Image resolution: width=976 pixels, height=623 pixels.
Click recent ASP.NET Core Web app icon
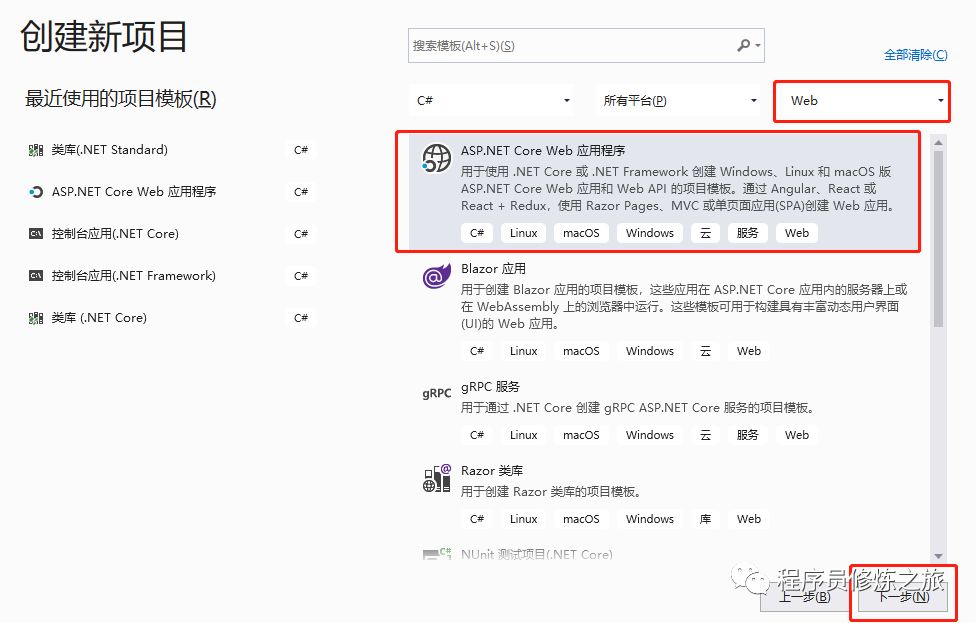(x=36, y=192)
